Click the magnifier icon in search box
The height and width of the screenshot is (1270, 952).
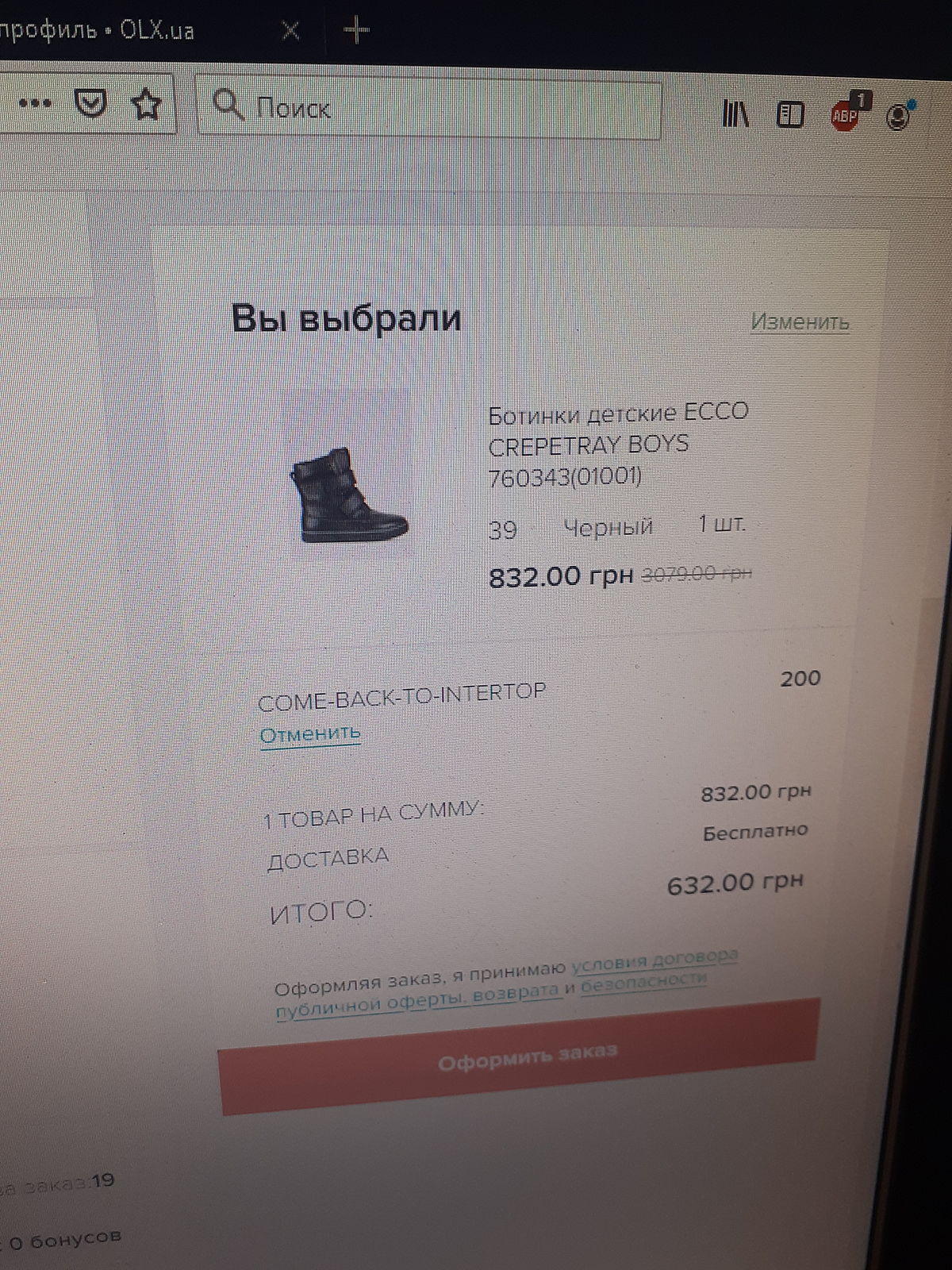pos(228,105)
